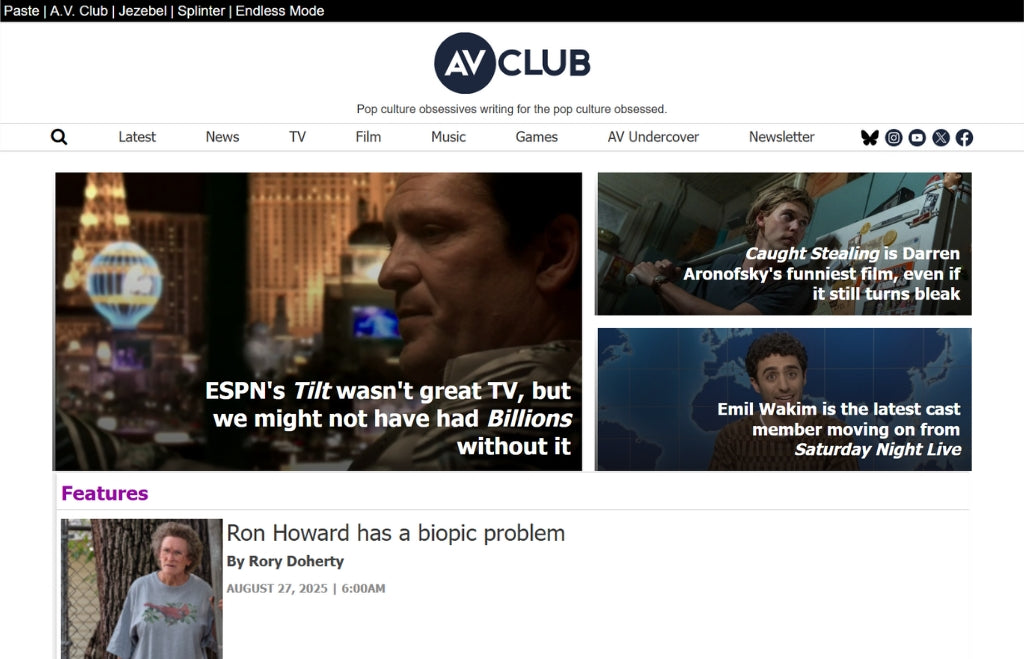This screenshot has height=659, width=1024.
Task: Open AV Club's YouTube icon
Action: pos(917,138)
